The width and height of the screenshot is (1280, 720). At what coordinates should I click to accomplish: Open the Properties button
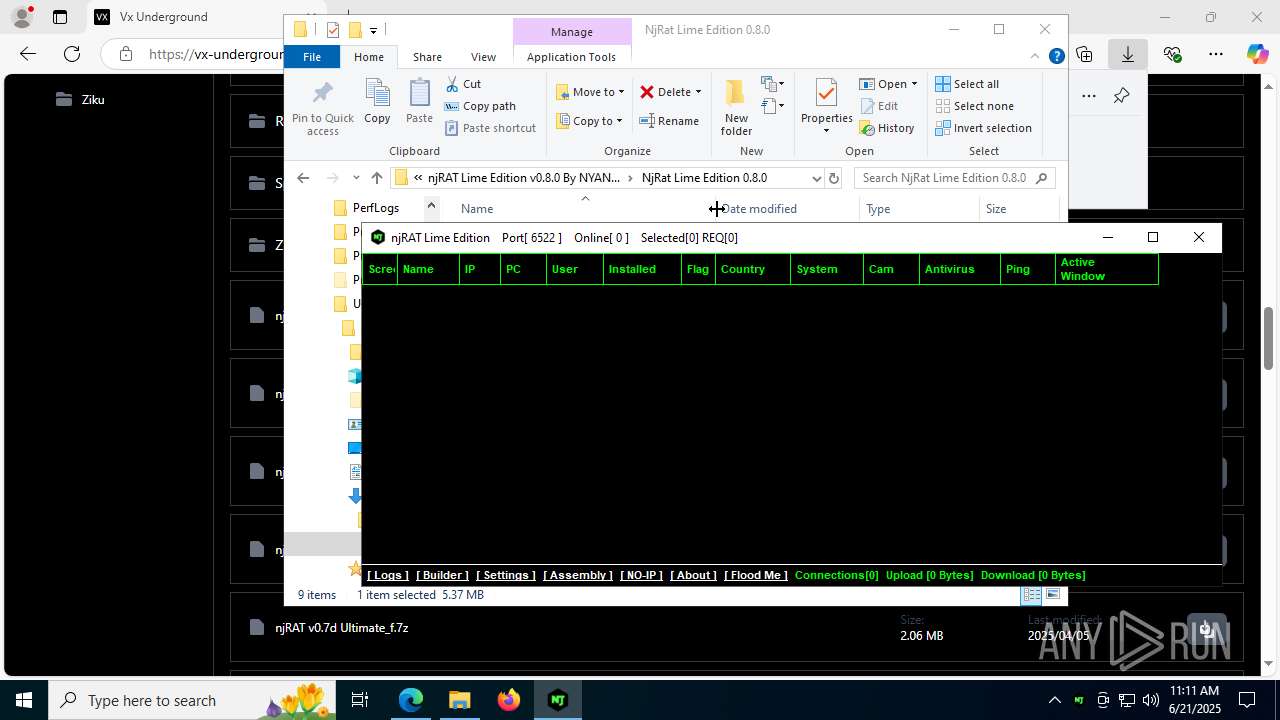826,108
